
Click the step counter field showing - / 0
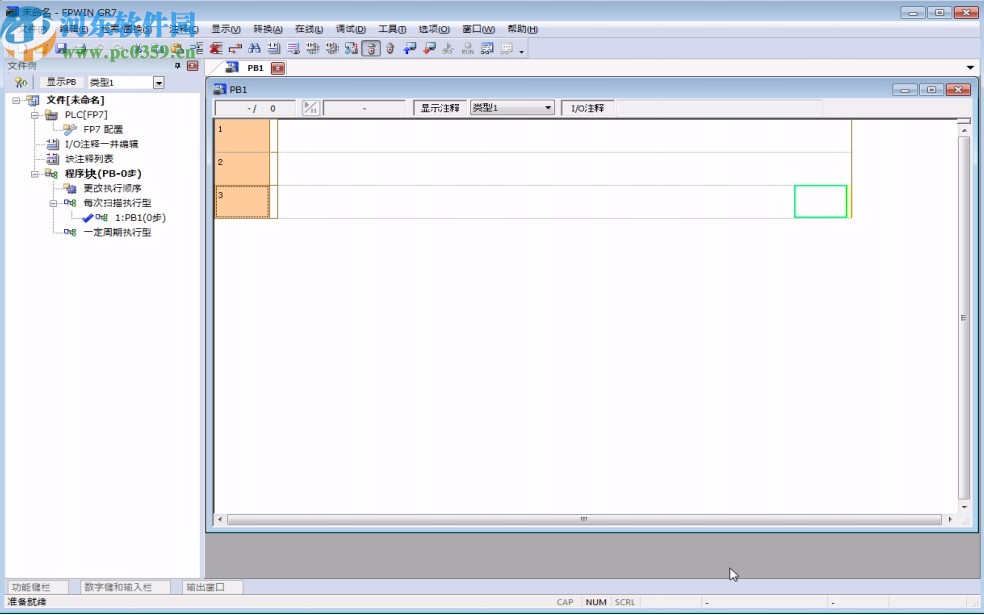[x=255, y=108]
